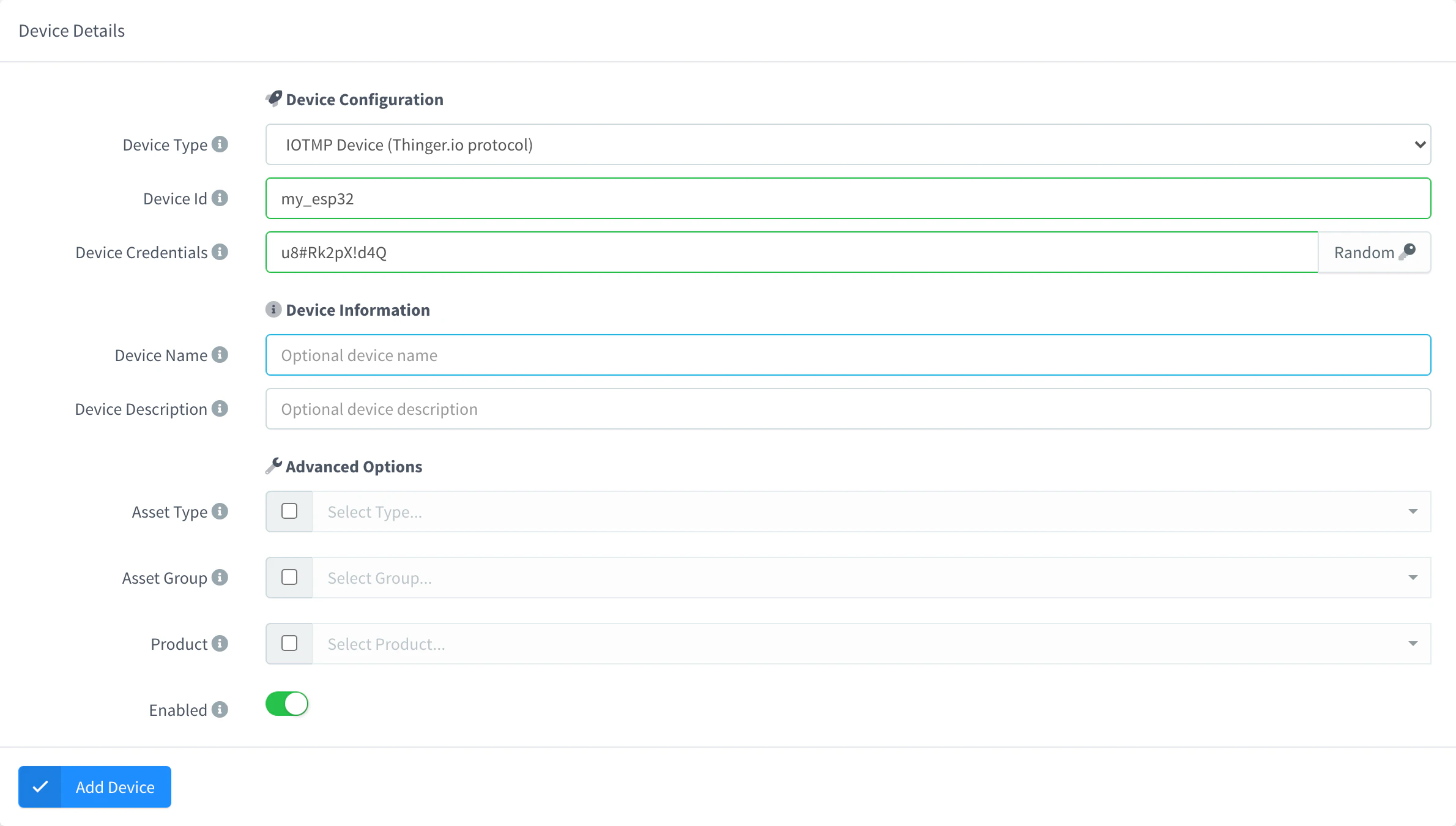Generate Random device credentials

tap(1374, 252)
